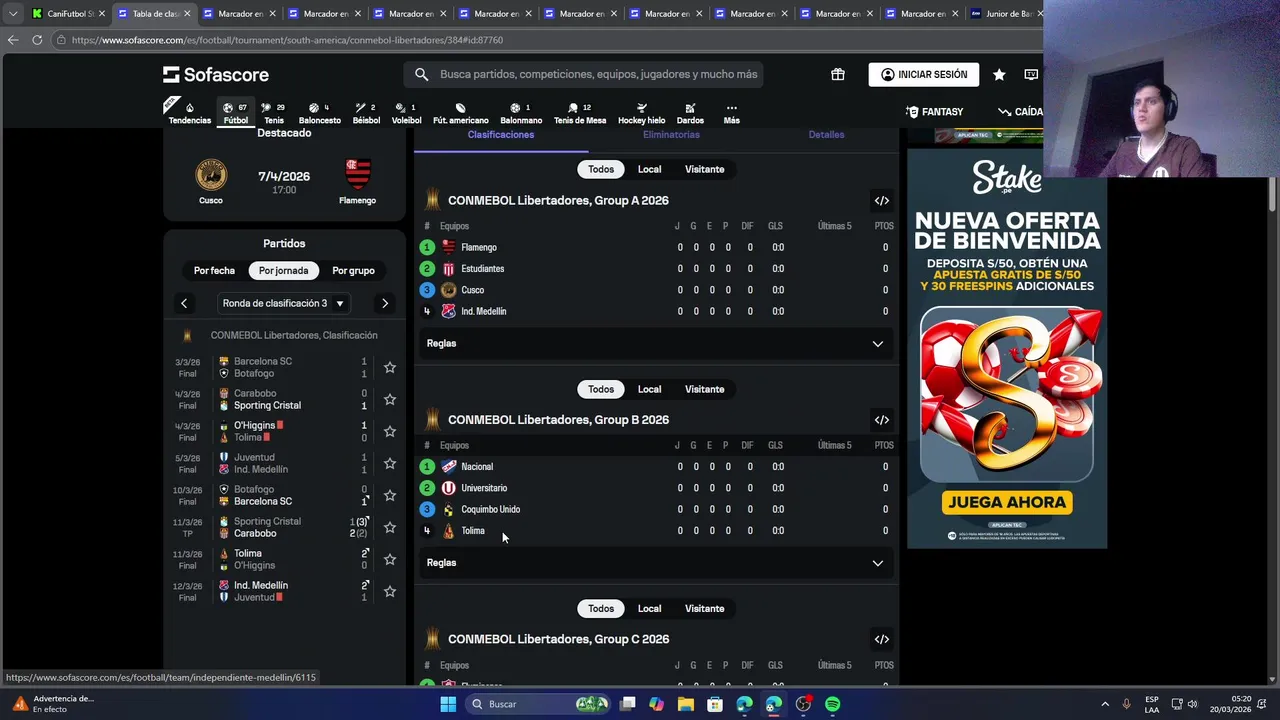The image size is (1280, 720).
Task: Favorite the Ind. Medellín vs Juventud 12/3/26 match
Action: click(x=390, y=592)
